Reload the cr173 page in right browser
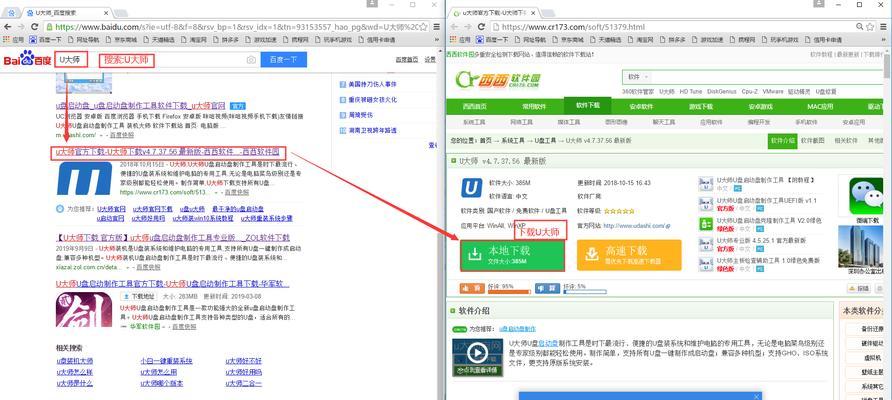Image resolution: width=892 pixels, height=400 pixels. 481,27
